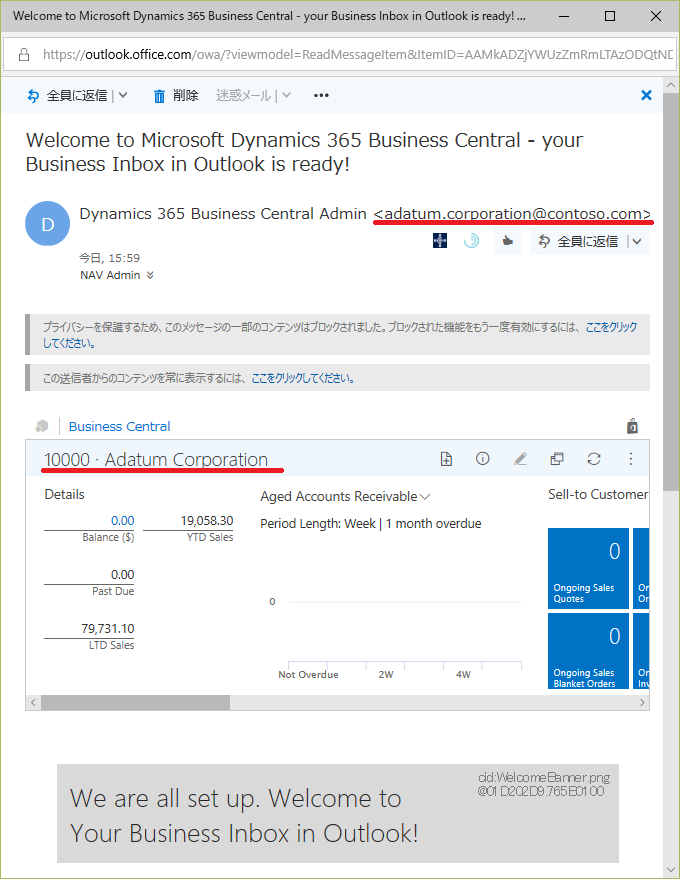Click the 79,731.10 LTD Sales value
This screenshot has width=680, height=879.
(x=108, y=629)
